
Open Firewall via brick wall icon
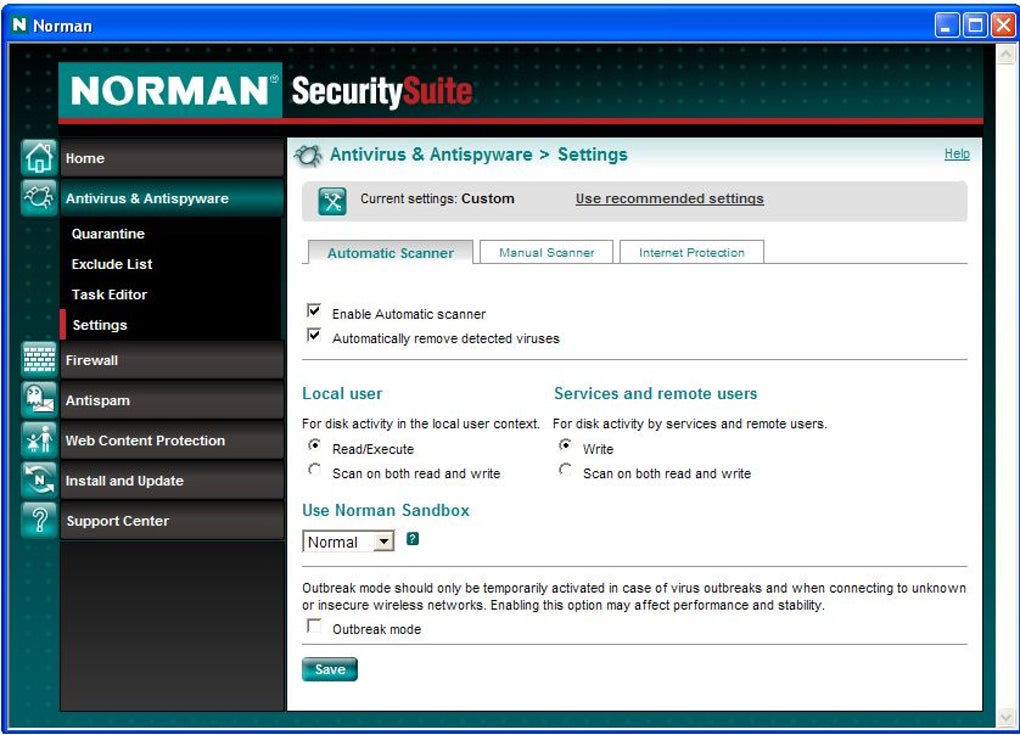pos(39,360)
